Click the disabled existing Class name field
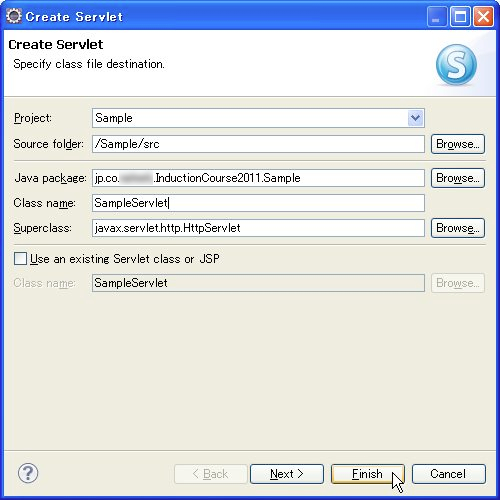This screenshot has height=500, width=500. pos(258,283)
